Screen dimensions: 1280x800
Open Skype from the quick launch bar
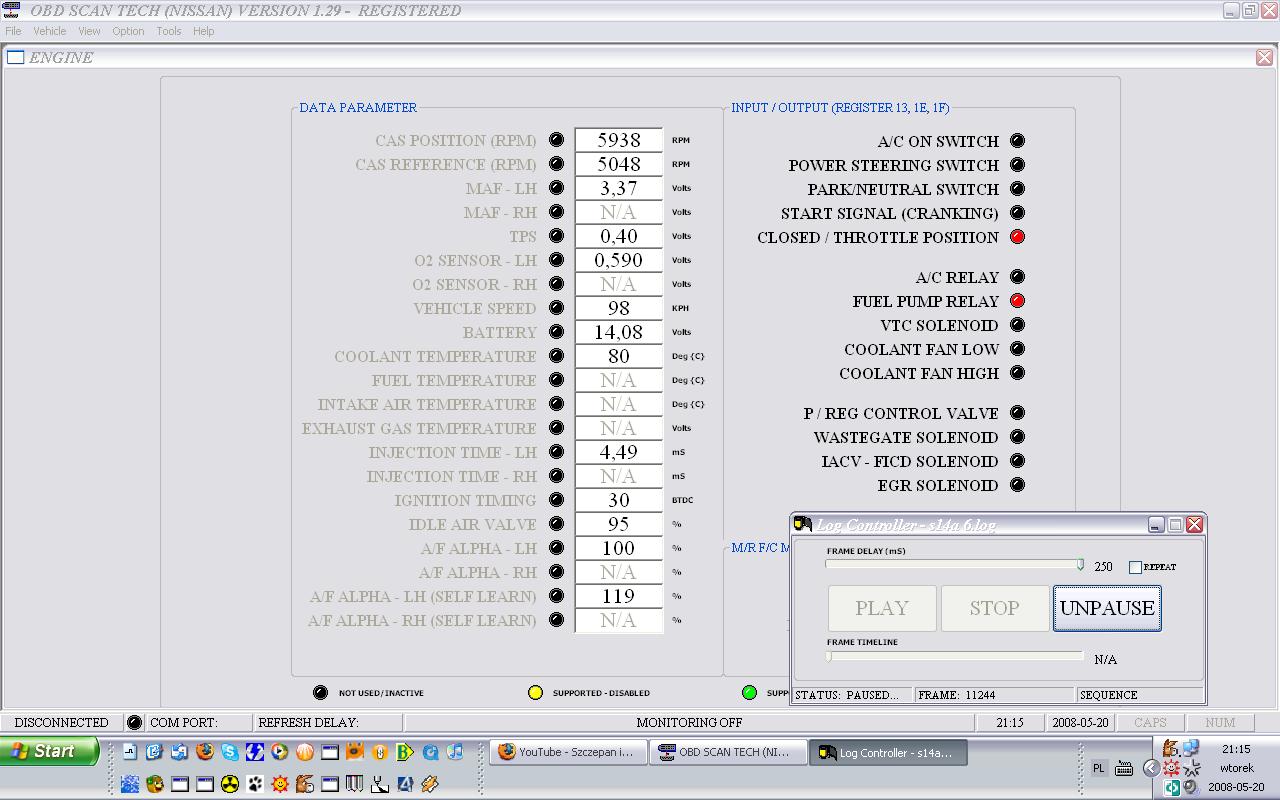230,752
